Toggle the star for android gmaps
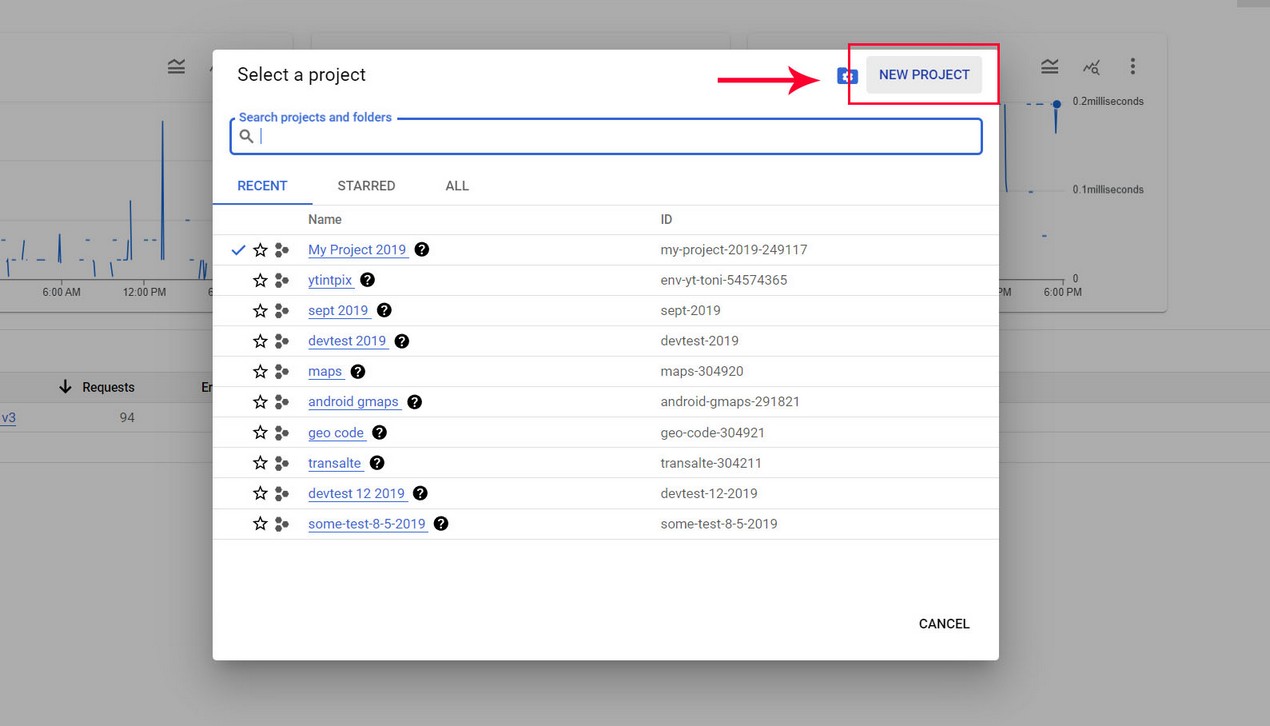This screenshot has height=726, width=1270. coord(260,402)
